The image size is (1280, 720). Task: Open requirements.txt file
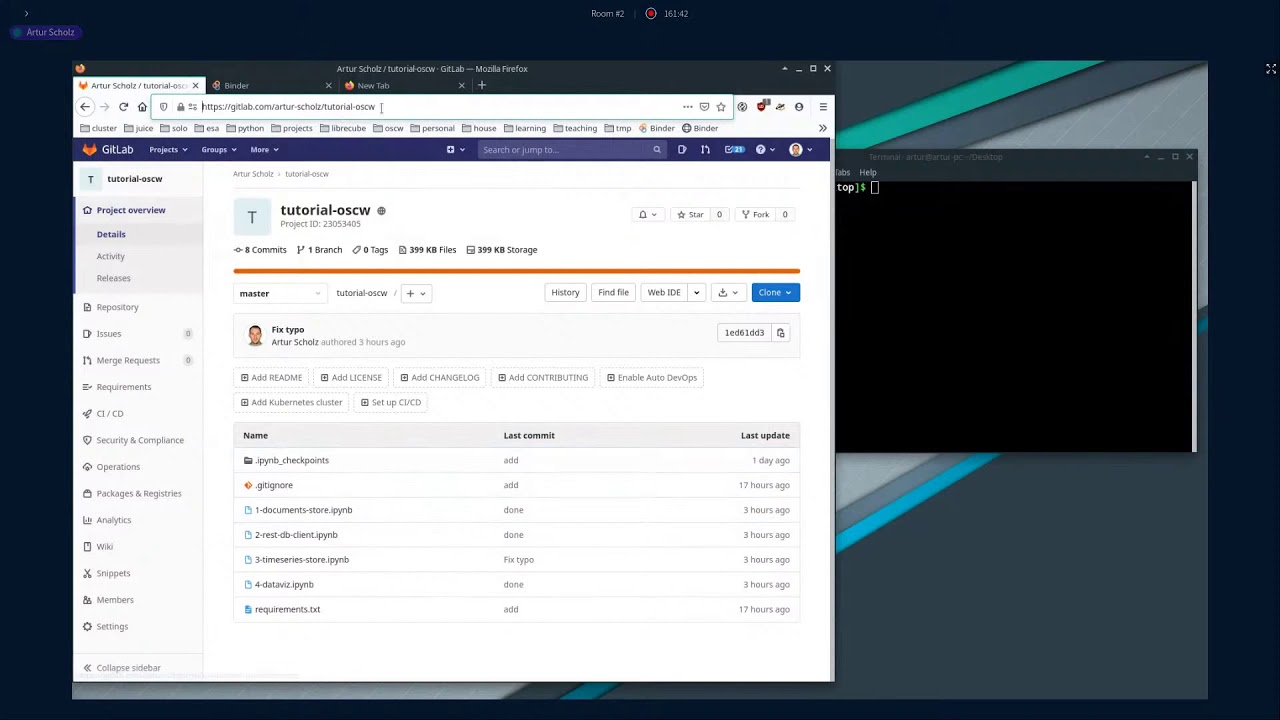287,610
